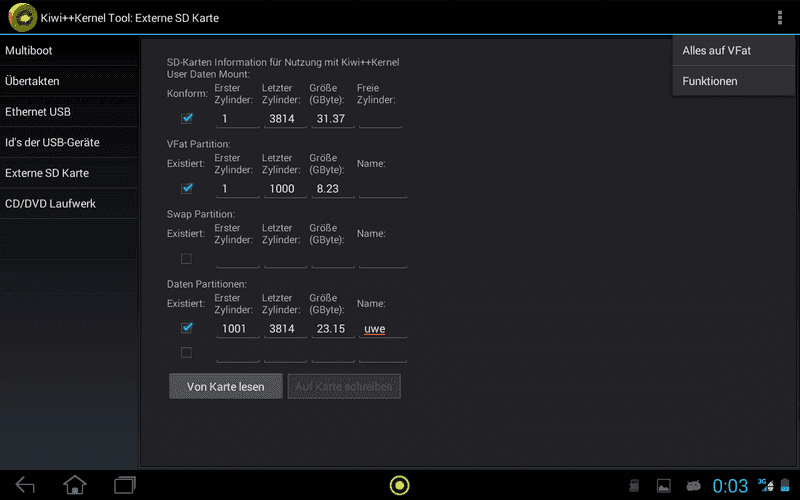
Task: Click second Daten row size field
Action: click(333, 353)
